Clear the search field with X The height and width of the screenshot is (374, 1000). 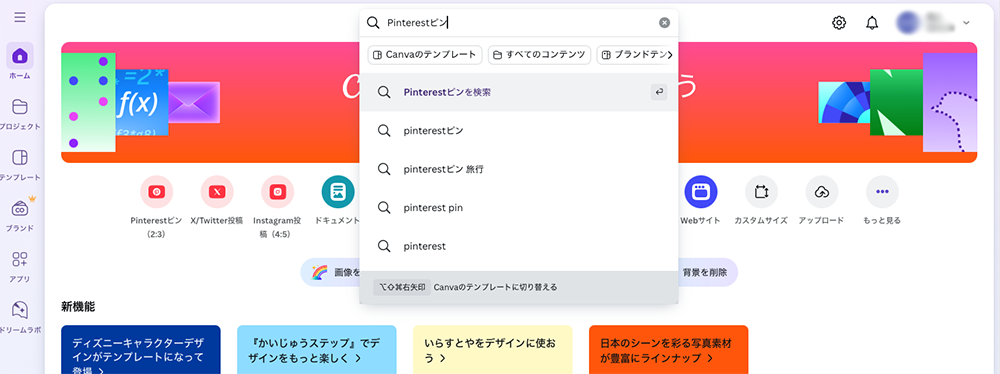665,23
